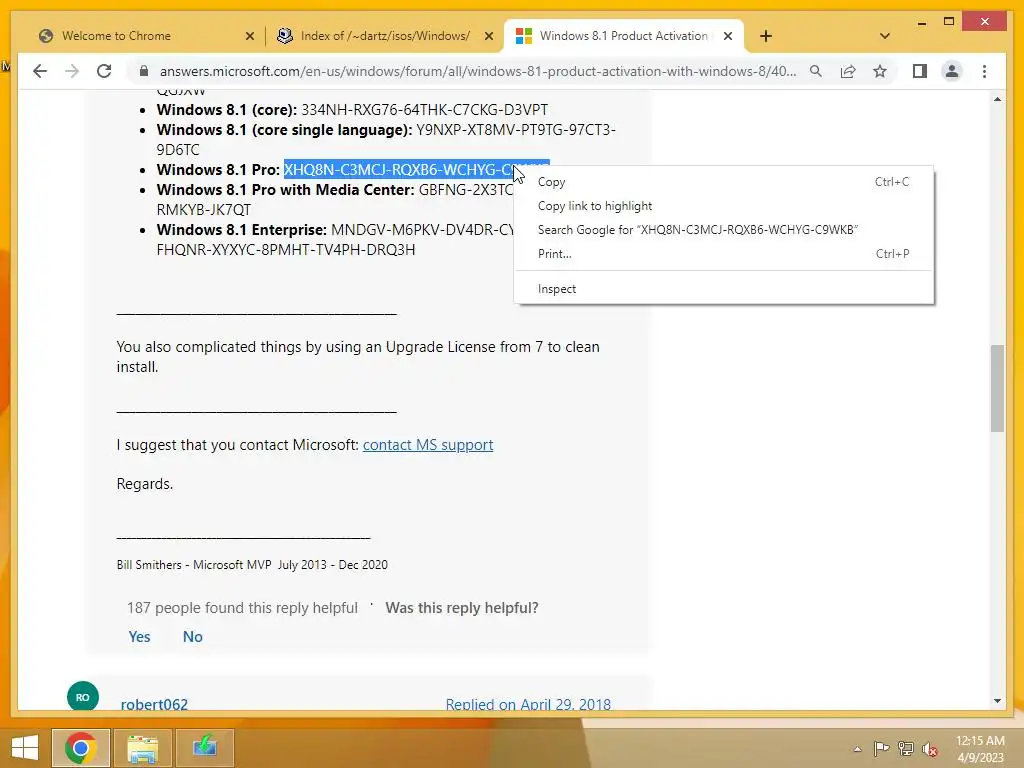This screenshot has height=768, width=1024.
Task: Share this page using the share icon
Action: tap(848, 71)
